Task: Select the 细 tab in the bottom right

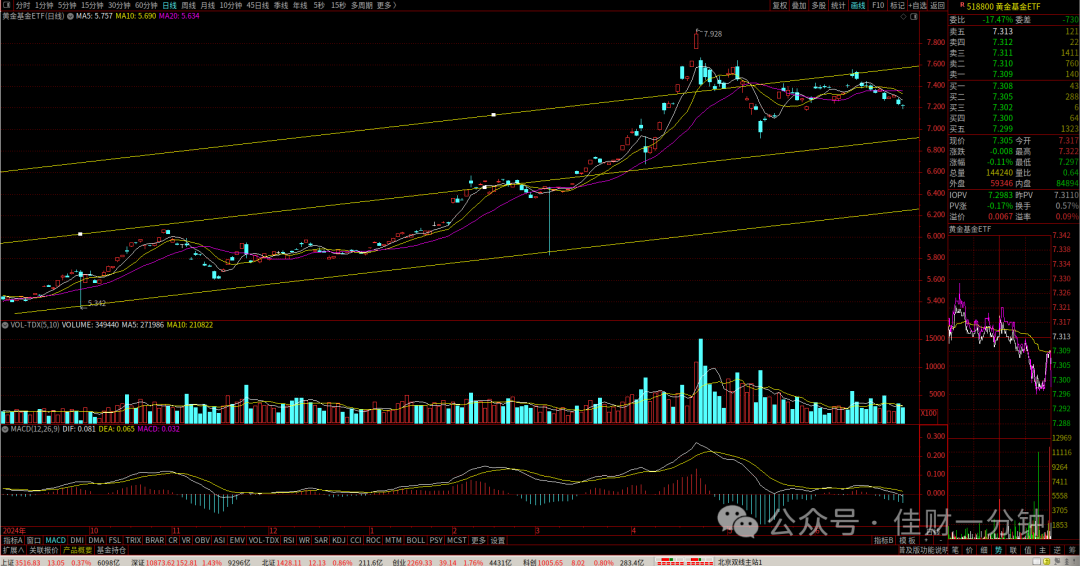Action: [x=984, y=550]
